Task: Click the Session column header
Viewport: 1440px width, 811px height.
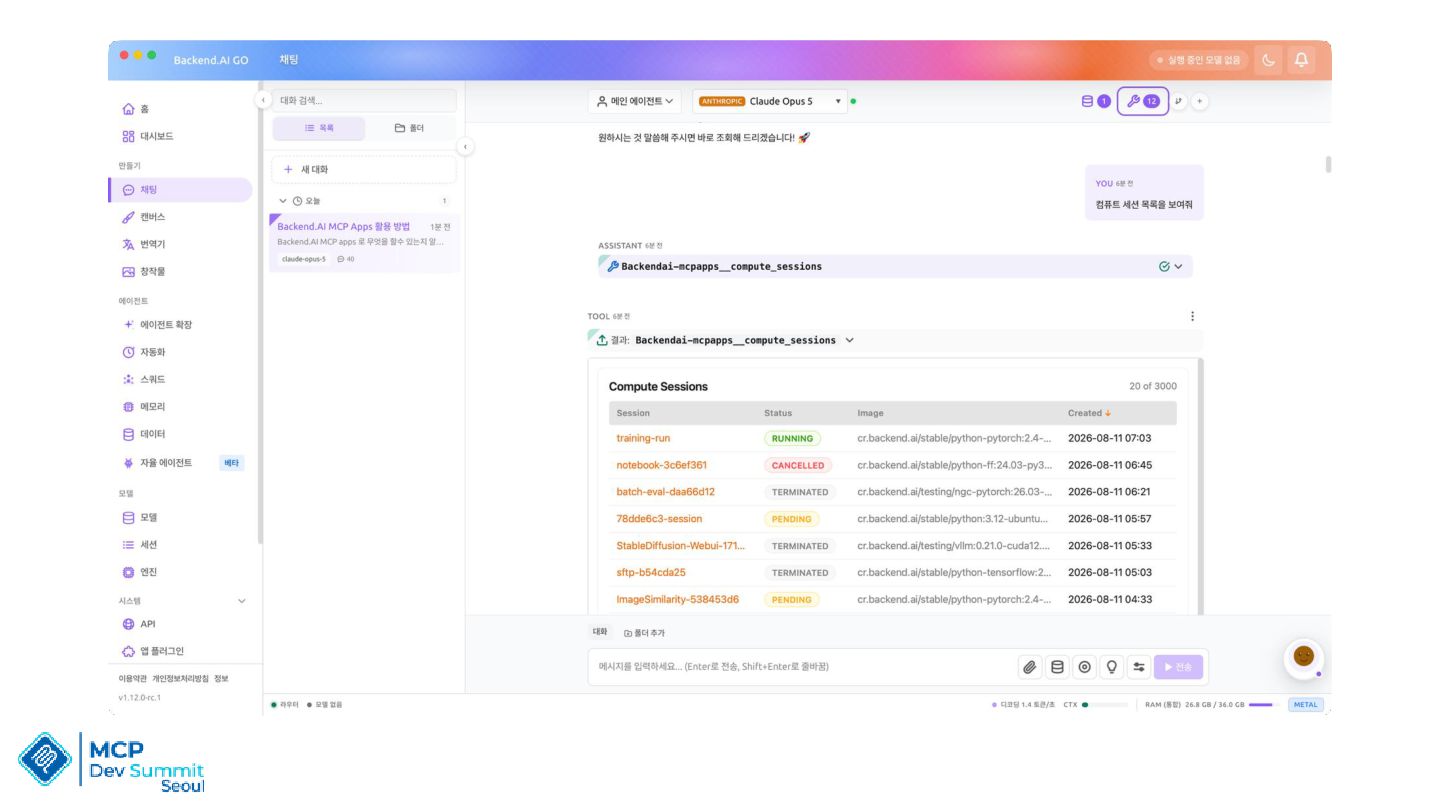Action: click(633, 413)
